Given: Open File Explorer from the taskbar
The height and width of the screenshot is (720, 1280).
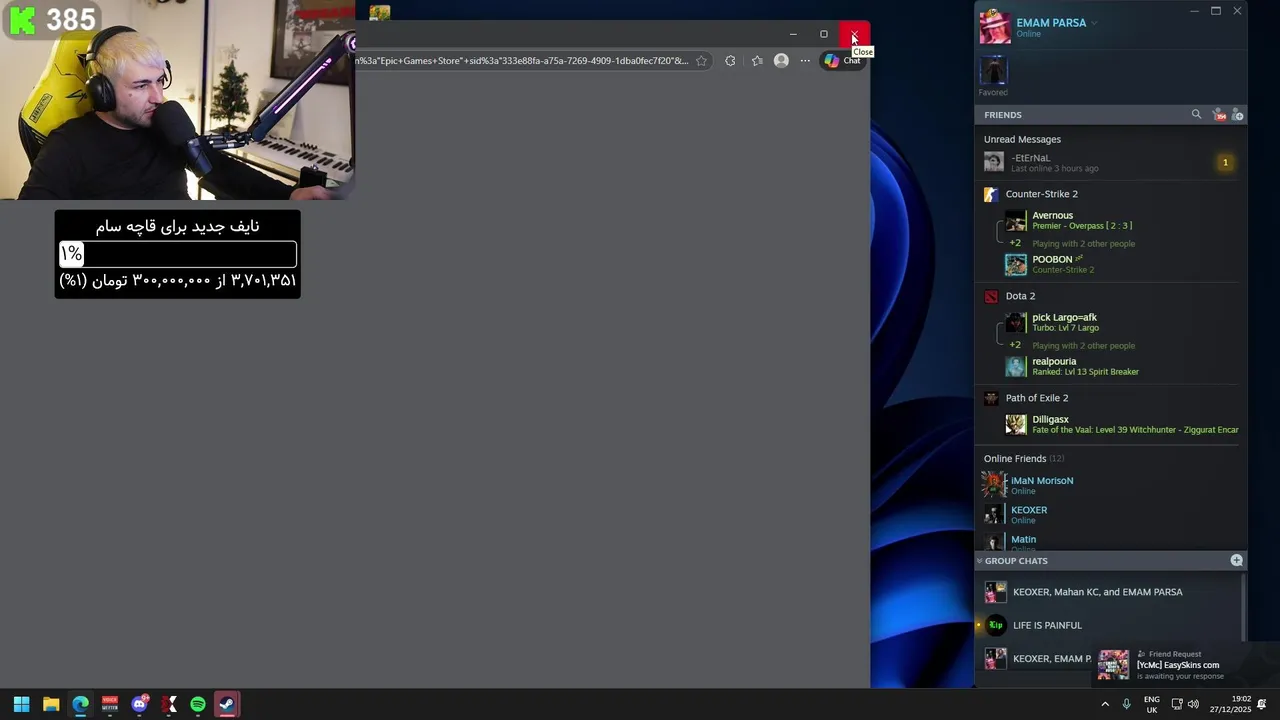Looking at the screenshot, I should tap(51, 704).
